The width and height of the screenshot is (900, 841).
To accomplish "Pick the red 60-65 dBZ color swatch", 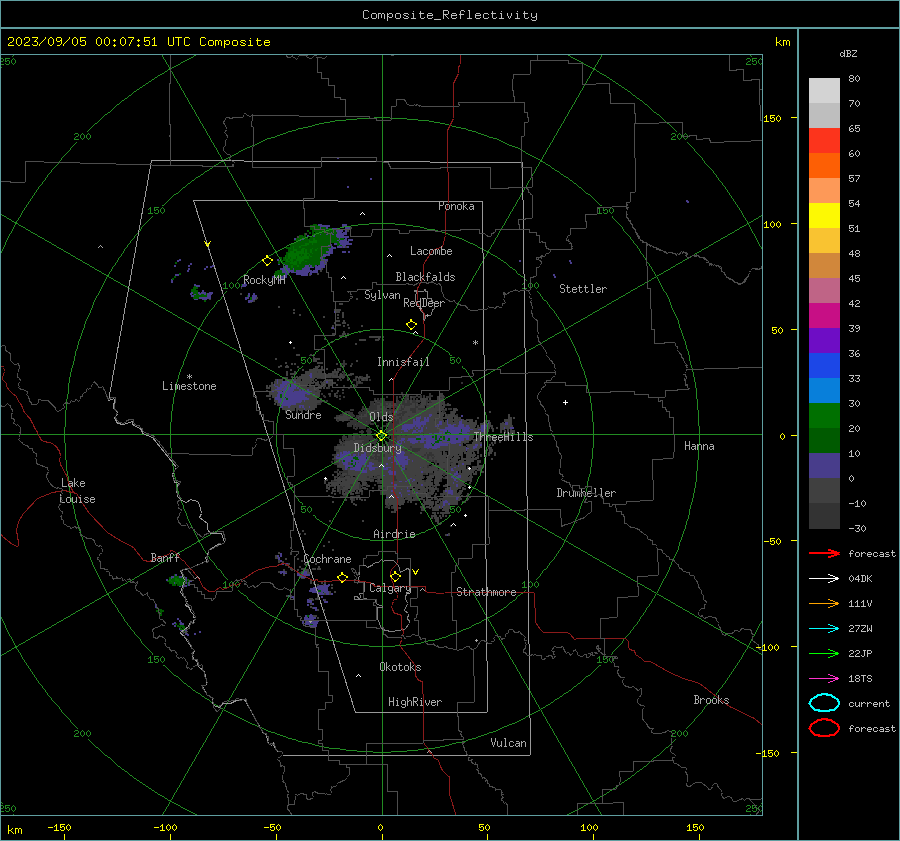I will tap(824, 140).
